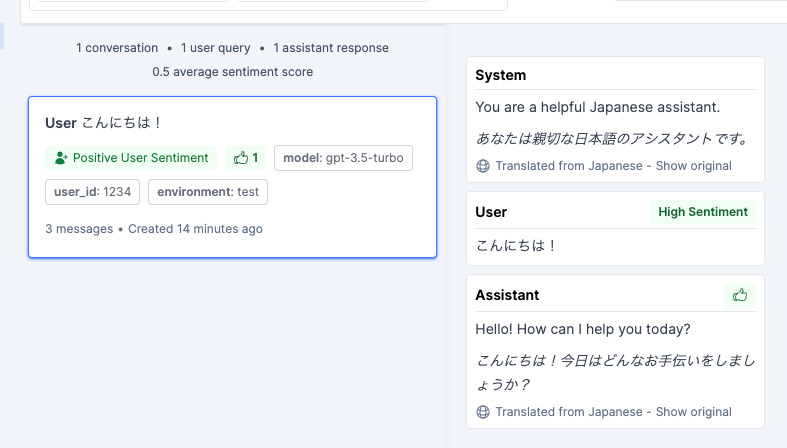Click the '3 messages' text in card
Image resolution: width=787 pixels, height=448 pixels.
[79, 229]
